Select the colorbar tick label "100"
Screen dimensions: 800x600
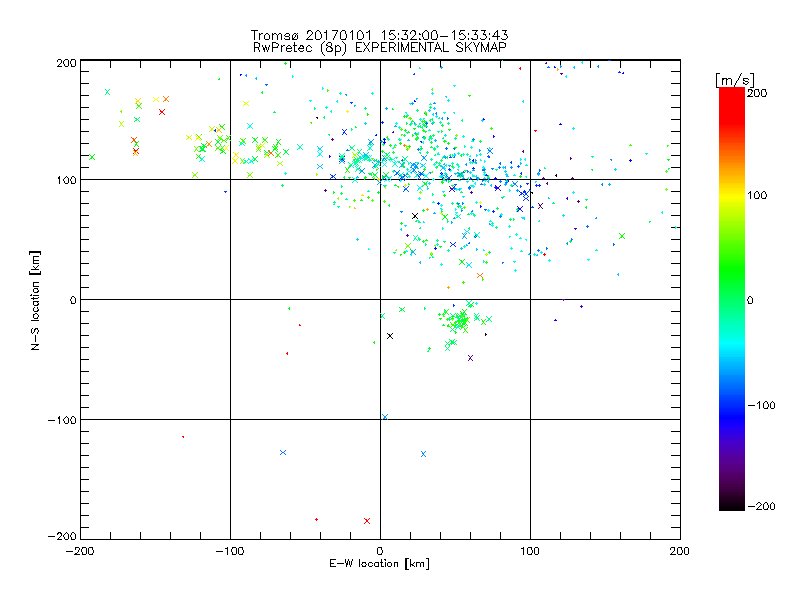pyautogui.click(x=757, y=195)
